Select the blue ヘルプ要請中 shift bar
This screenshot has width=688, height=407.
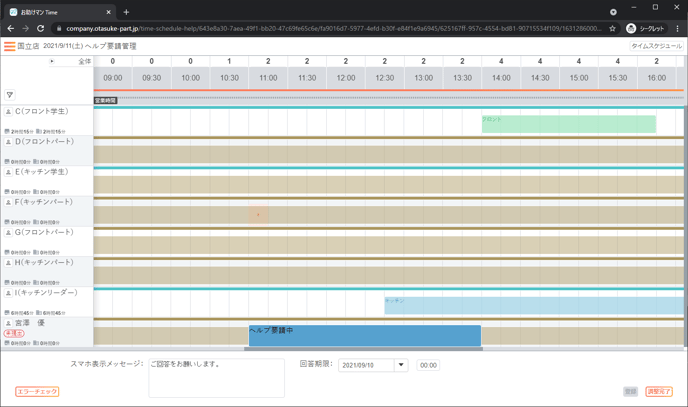(x=364, y=335)
